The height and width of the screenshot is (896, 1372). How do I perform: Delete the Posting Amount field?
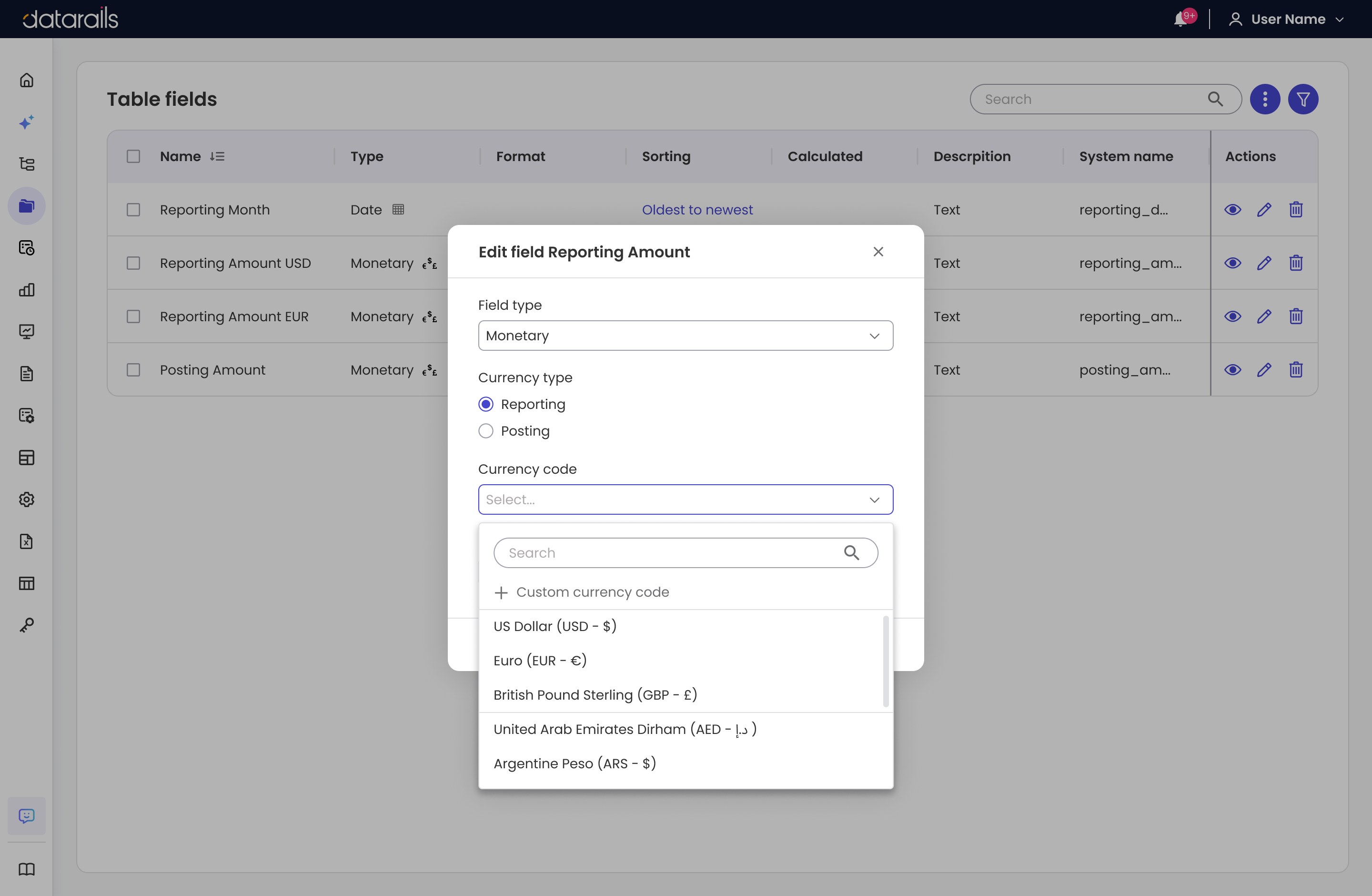coord(1296,369)
